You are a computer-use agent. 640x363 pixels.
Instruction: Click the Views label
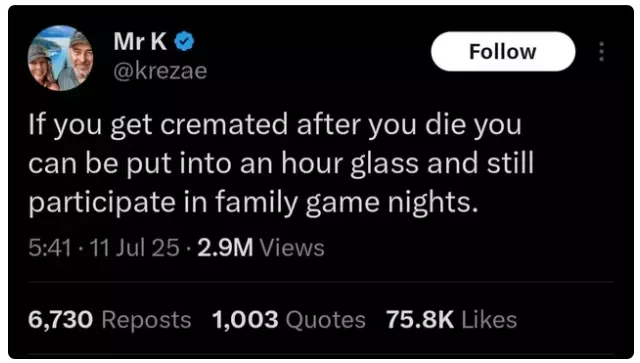[292, 248]
